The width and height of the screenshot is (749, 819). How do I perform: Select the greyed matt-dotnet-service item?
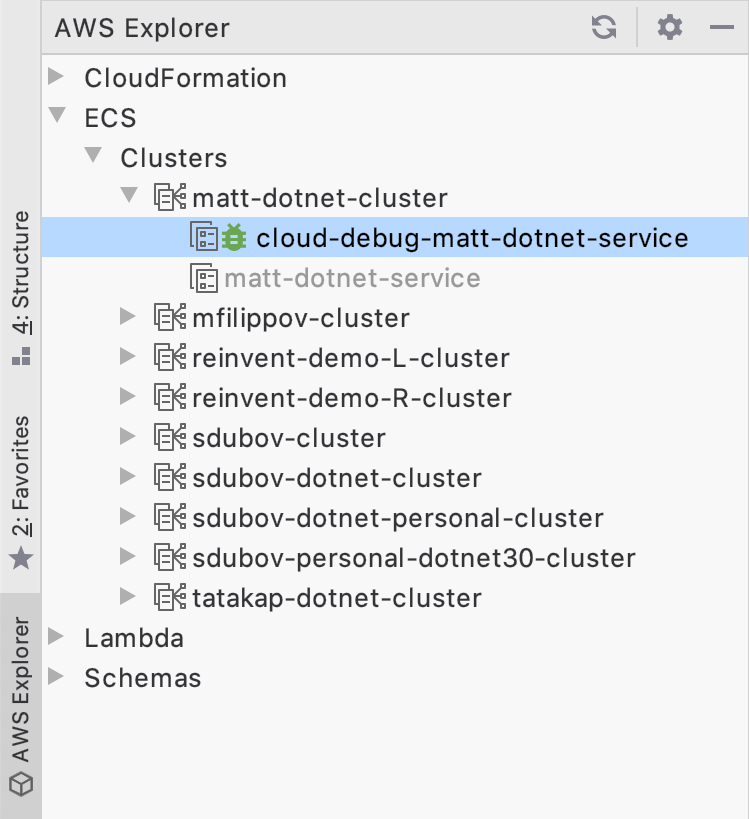[352, 278]
